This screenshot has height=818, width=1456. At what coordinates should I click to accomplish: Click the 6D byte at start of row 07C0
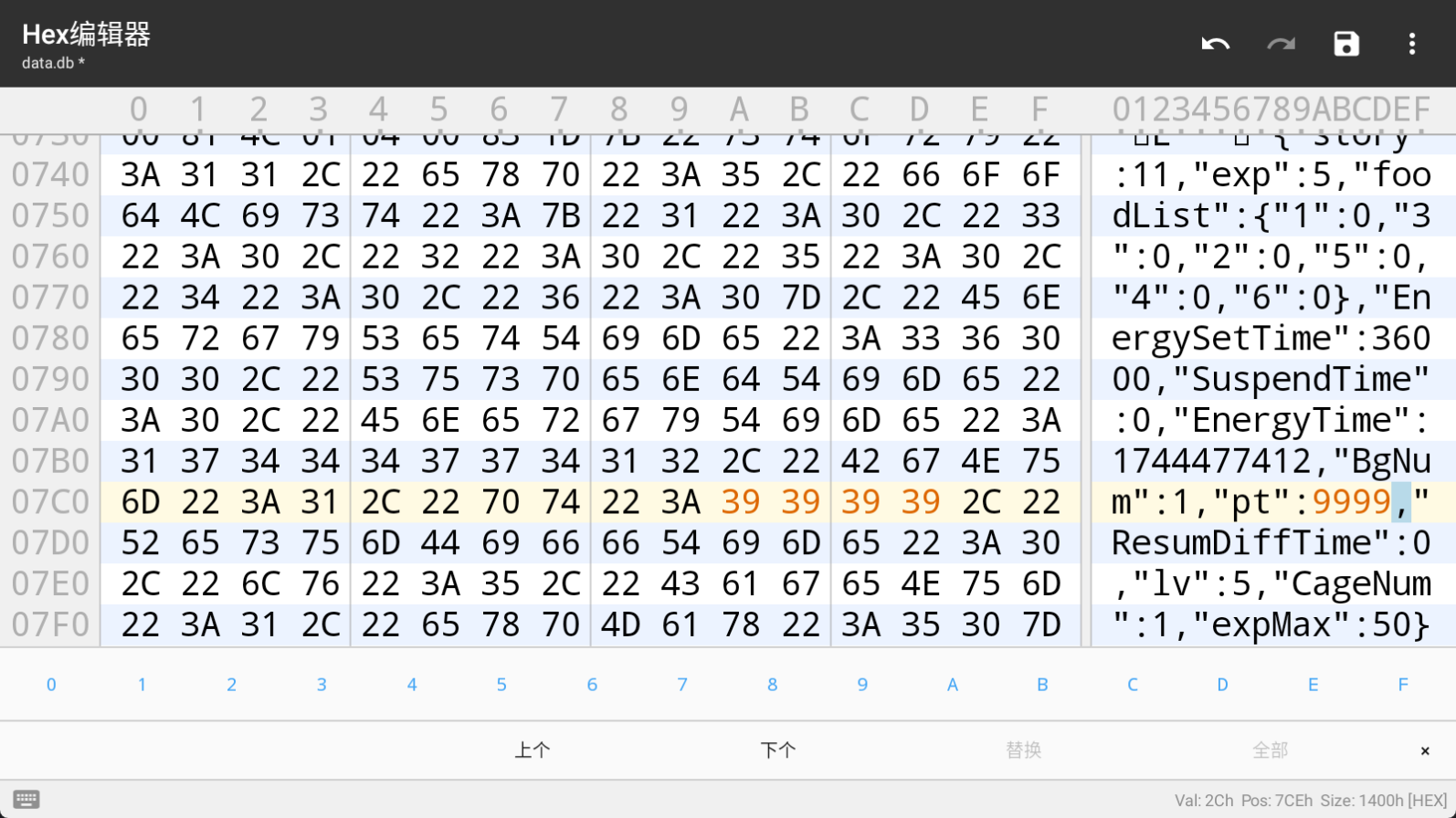(x=141, y=502)
